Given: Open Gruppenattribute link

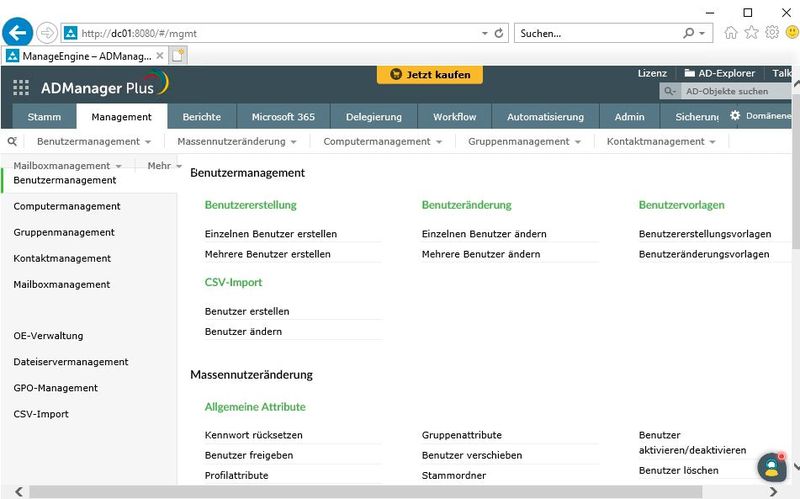Looking at the screenshot, I should tap(462, 435).
